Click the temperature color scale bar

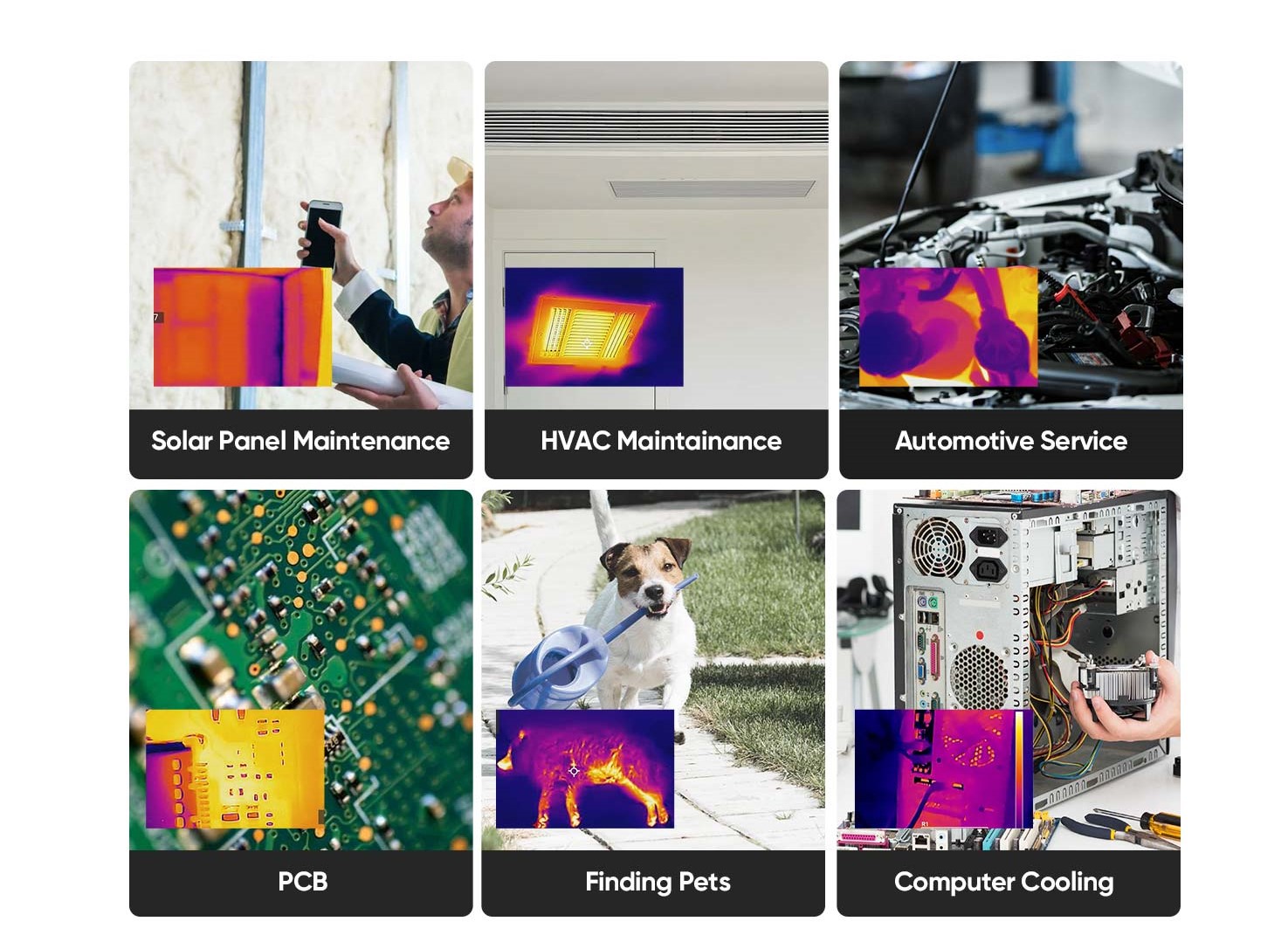coord(1019,768)
